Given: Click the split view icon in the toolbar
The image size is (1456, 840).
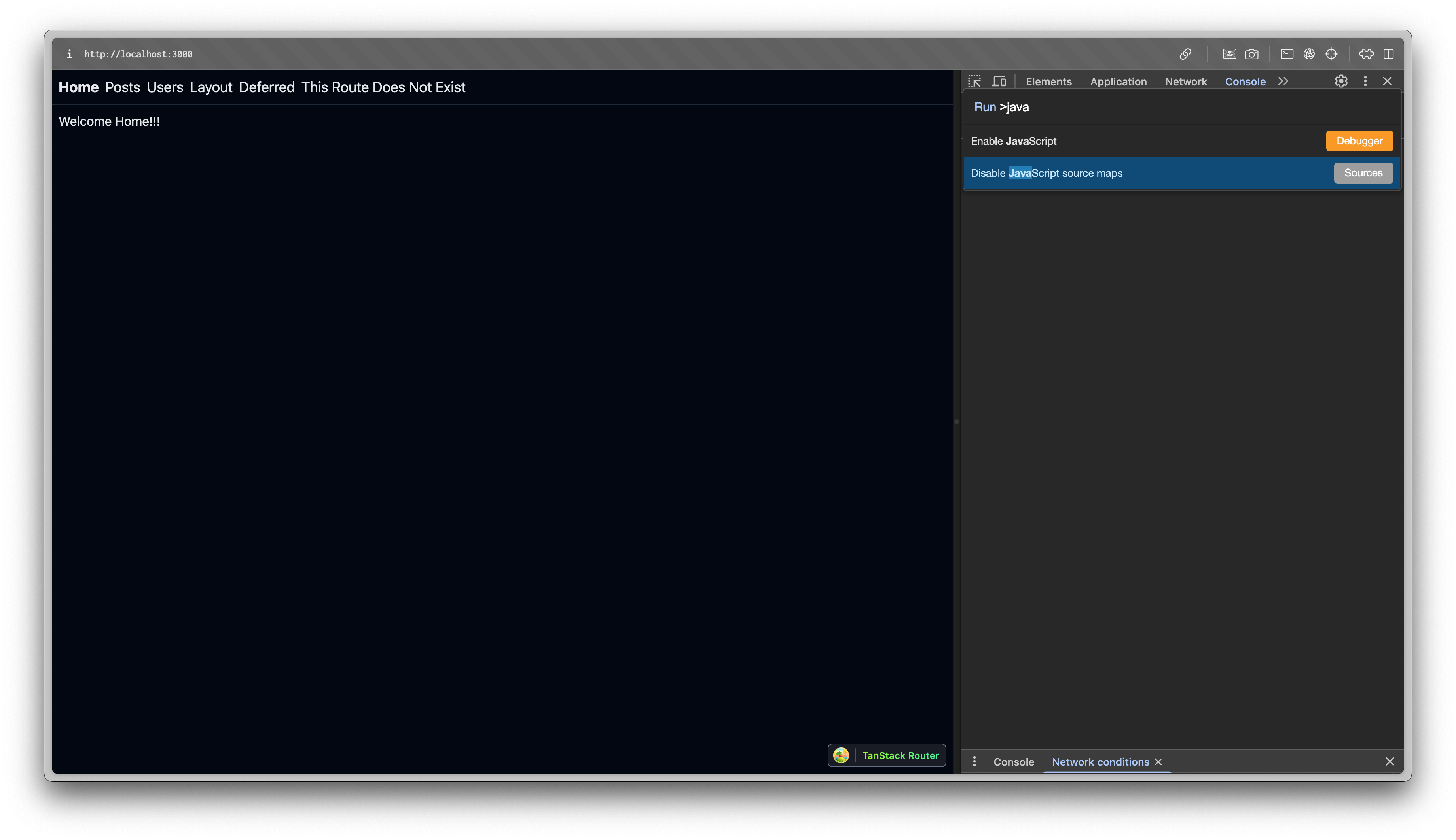Looking at the screenshot, I should pyautogui.click(x=1388, y=54).
